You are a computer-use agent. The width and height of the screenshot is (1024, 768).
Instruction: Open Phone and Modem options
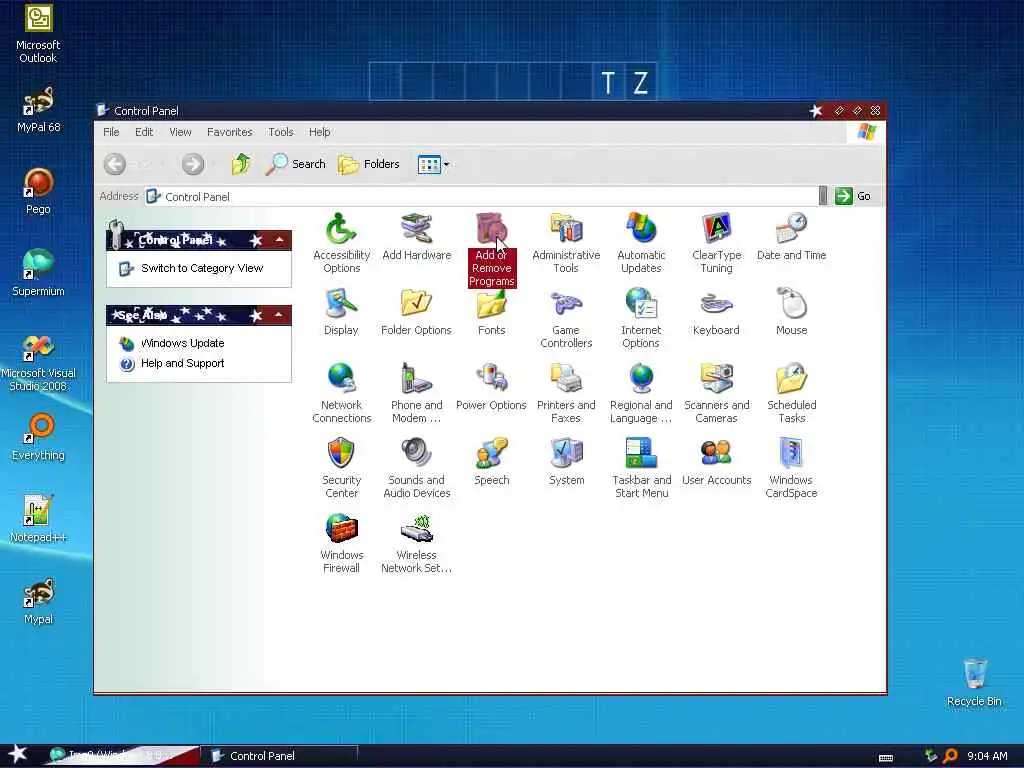click(x=417, y=393)
